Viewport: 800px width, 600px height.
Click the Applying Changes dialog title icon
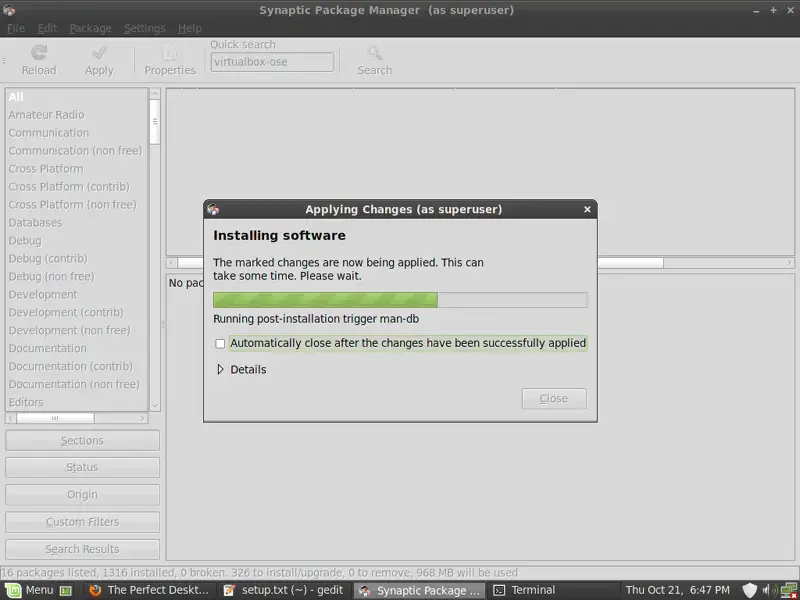pos(213,209)
